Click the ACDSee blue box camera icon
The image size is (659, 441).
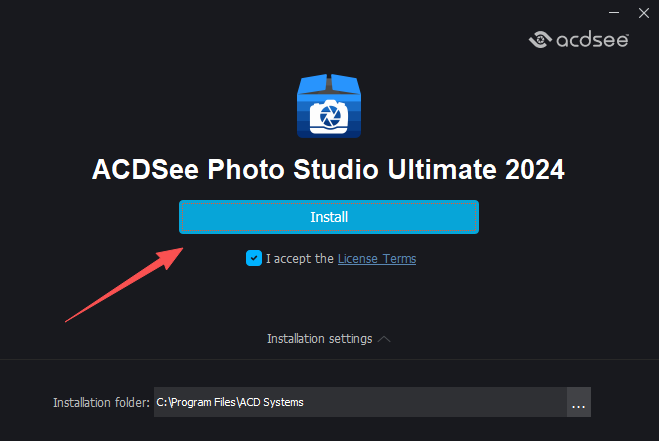pos(328,105)
